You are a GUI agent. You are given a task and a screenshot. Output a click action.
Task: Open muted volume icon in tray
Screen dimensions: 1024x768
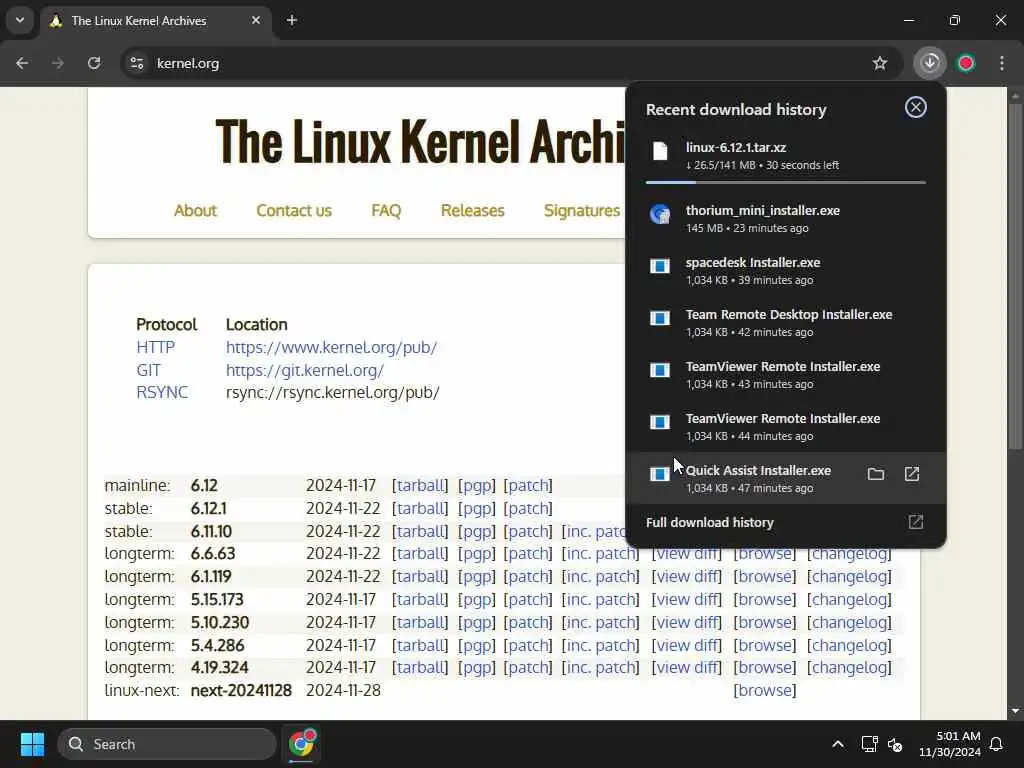click(x=895, y=744)
